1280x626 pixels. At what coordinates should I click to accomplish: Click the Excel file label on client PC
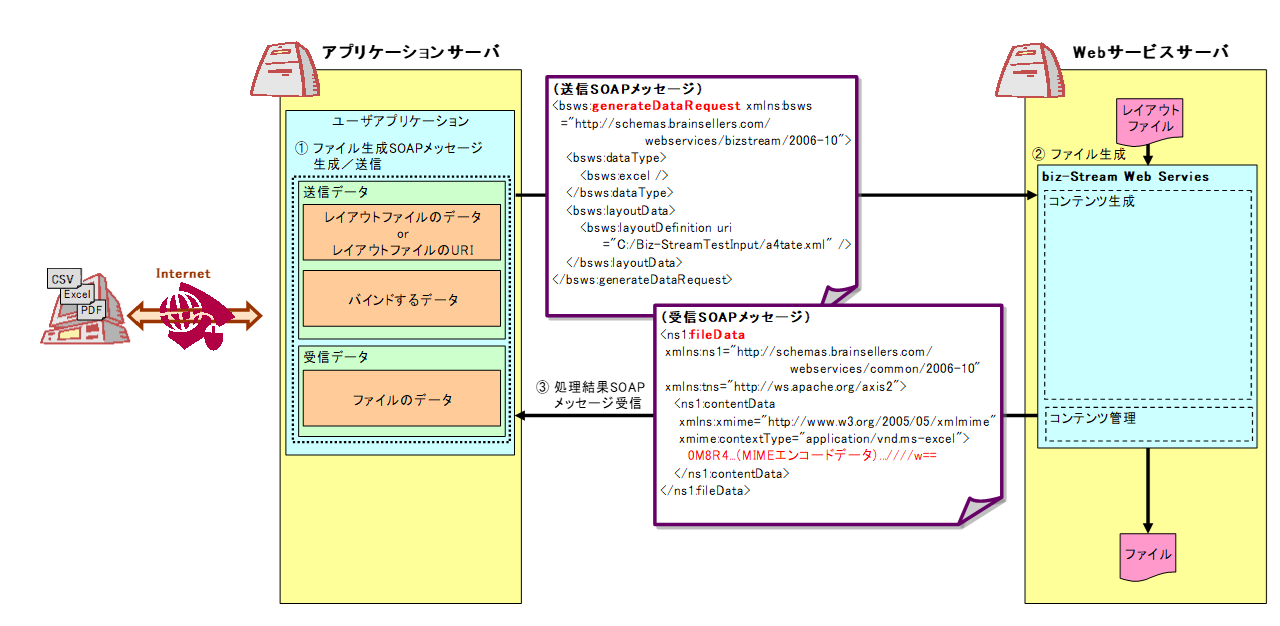click(x=77, y=295)
